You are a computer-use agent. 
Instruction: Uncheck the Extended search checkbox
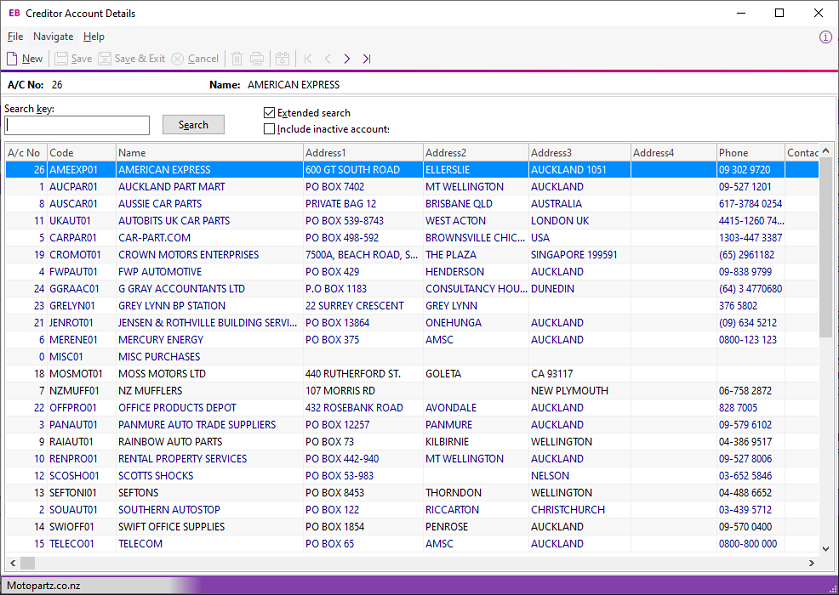coord(269,112)
